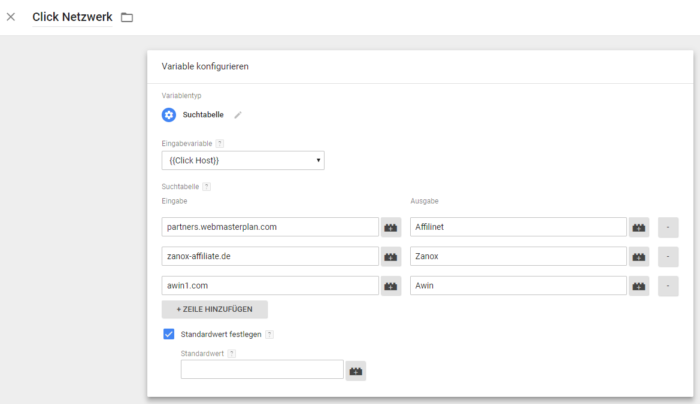Open variable picker for partners.webmasterplan.com input

point(391,227)
